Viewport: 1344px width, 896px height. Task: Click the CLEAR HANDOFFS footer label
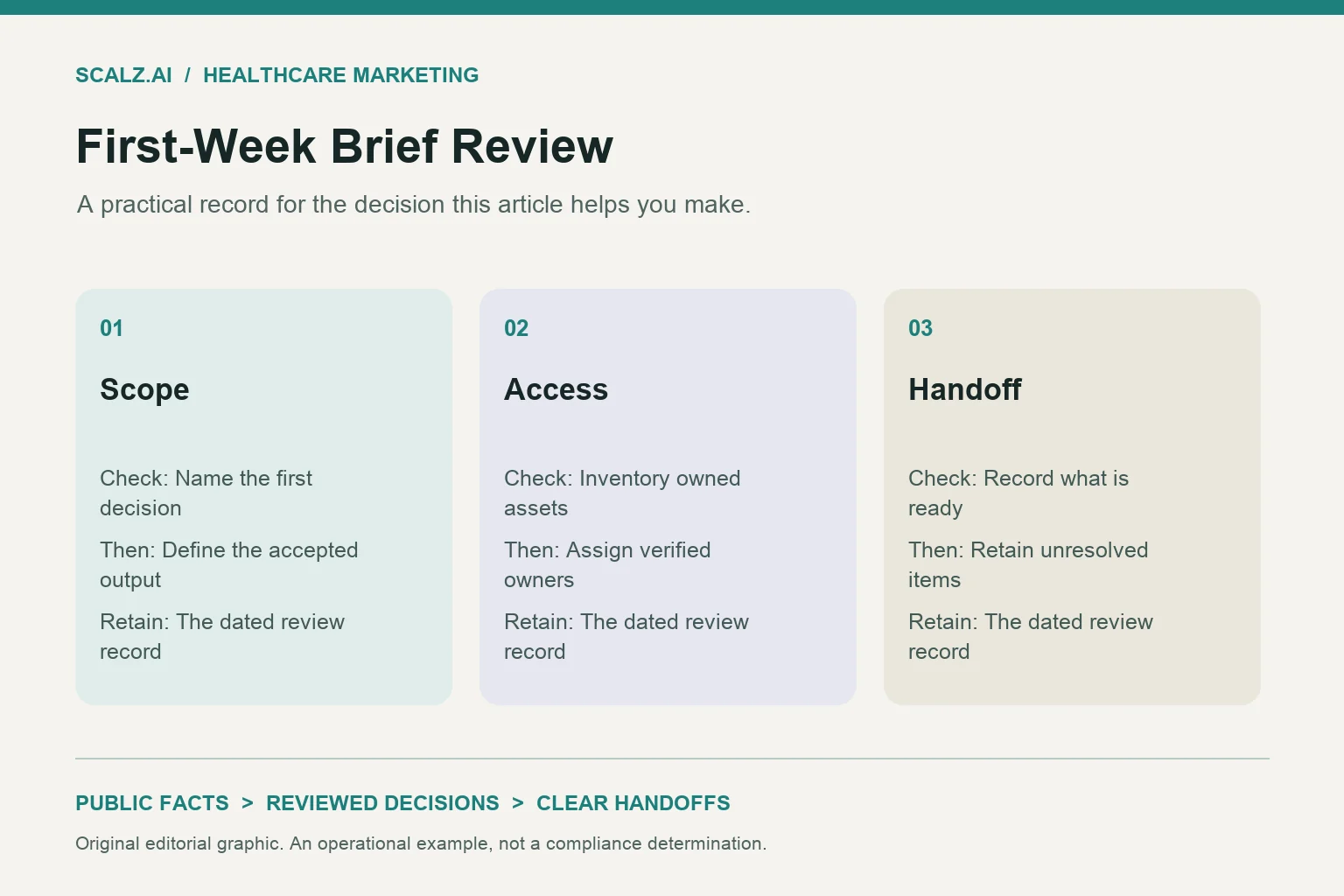pos(633,803)
